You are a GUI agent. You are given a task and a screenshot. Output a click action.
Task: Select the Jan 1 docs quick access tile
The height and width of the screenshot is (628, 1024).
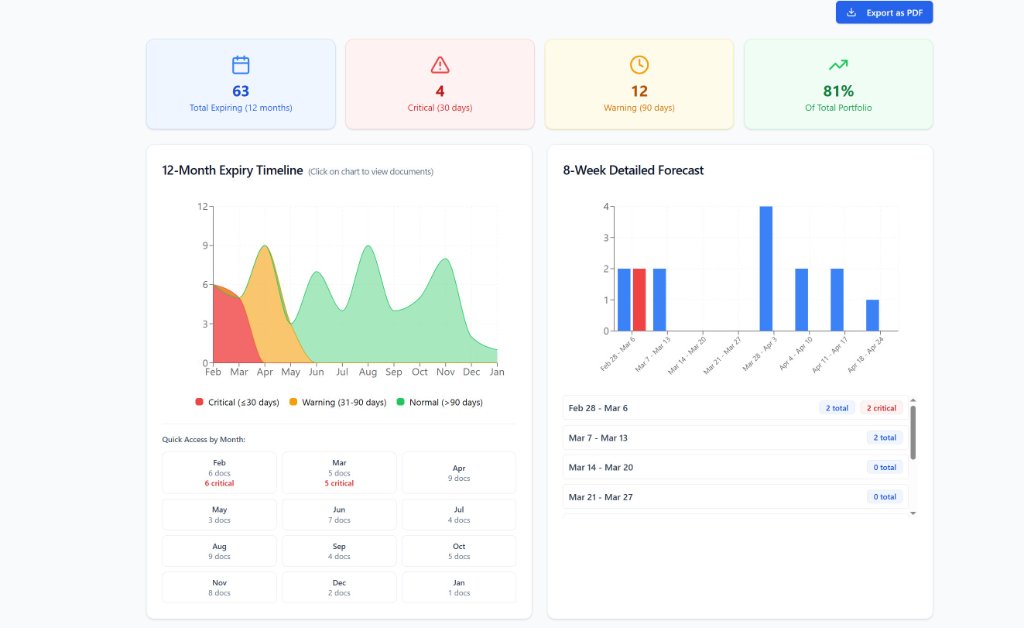[x=459, y=588]
